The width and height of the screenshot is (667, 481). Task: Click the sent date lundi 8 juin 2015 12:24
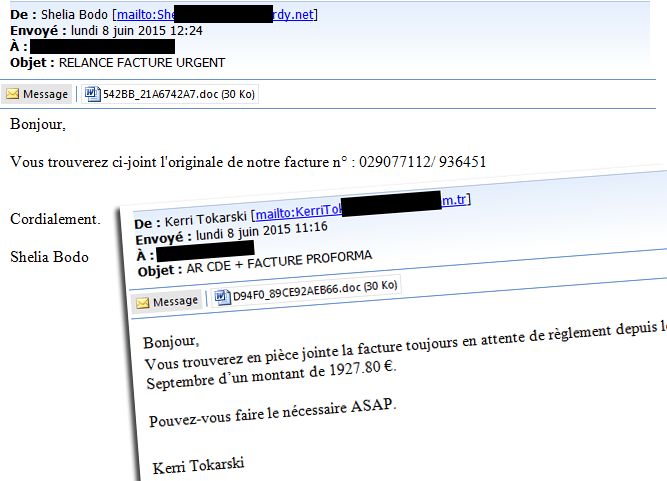point(136,31)
